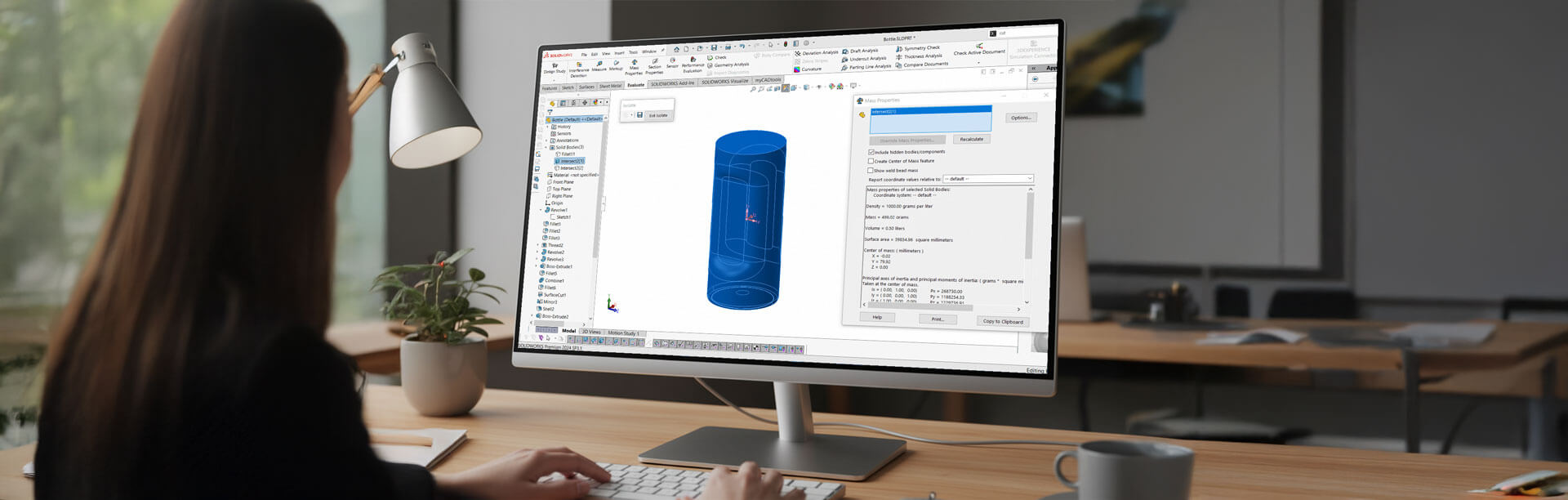Run Undercut Analysis
Image resolution: width=1568 pixels, height=500 pixels.
[864, 59]
